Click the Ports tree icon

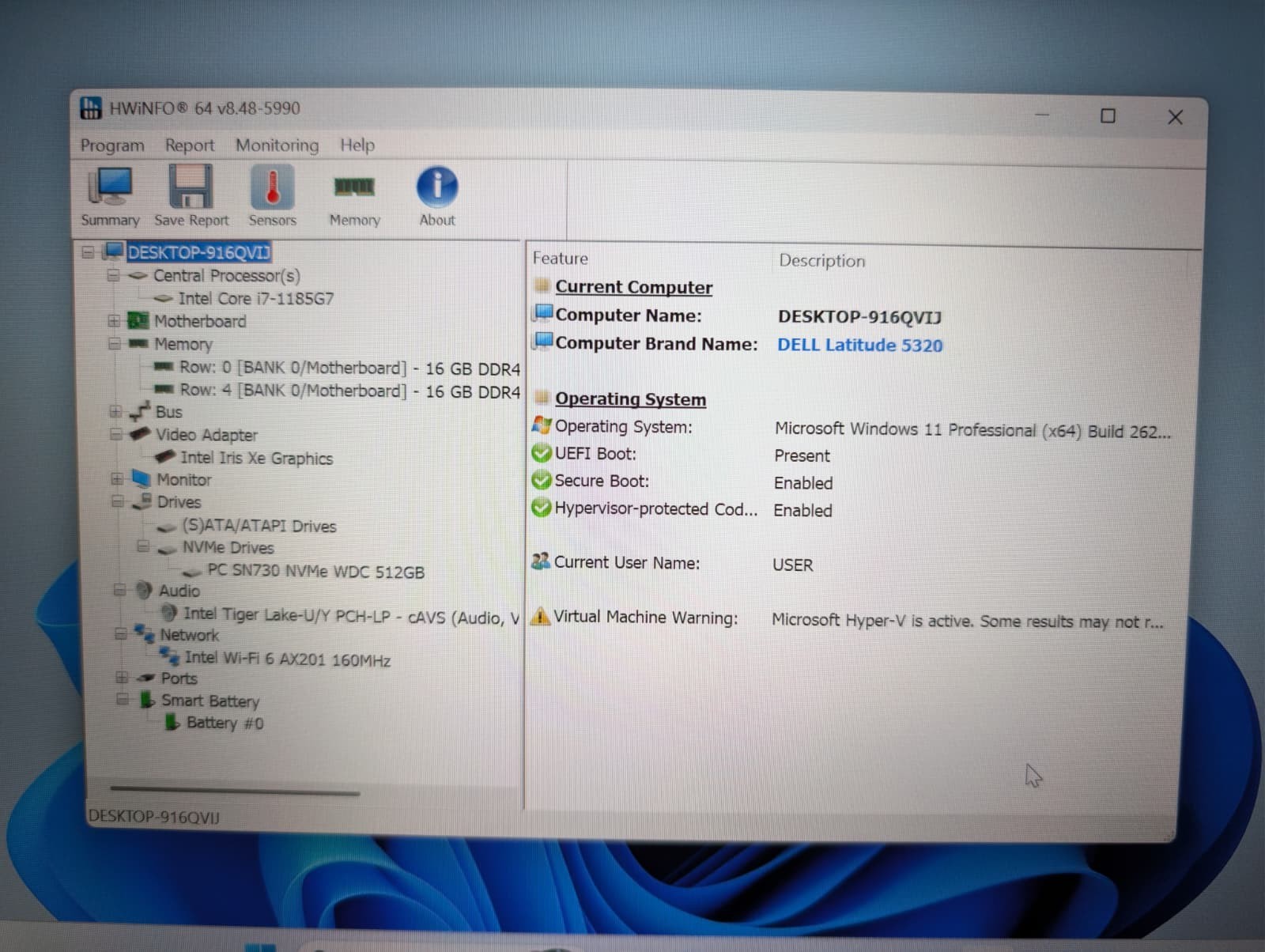tap(145, 678)
